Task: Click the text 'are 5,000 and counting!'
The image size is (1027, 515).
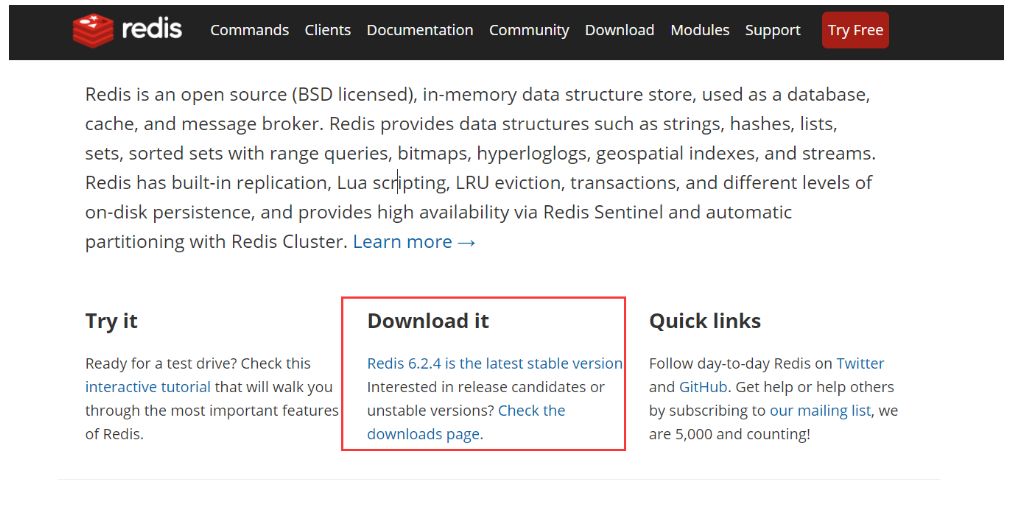Action: tap(730, 434)
